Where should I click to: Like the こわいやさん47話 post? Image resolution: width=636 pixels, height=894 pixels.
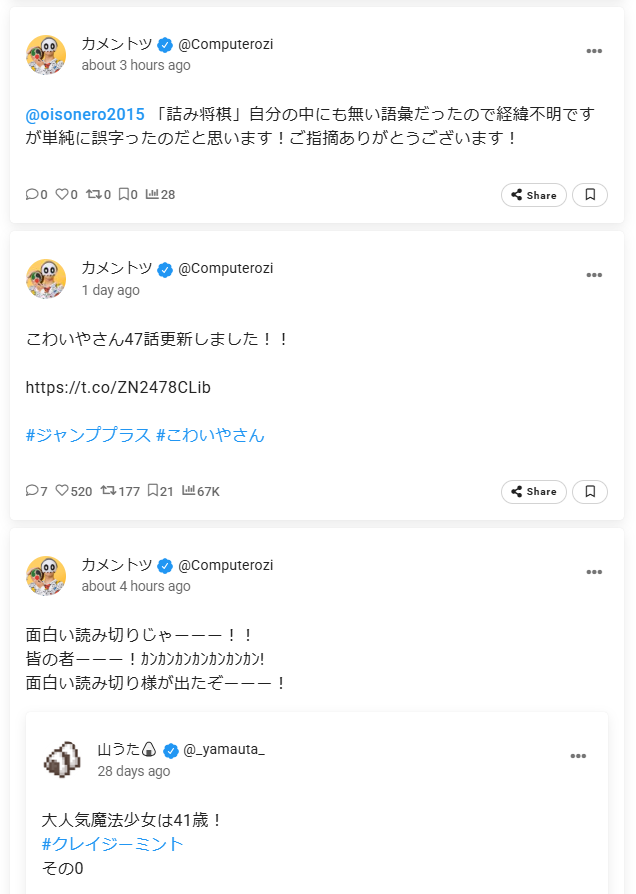[x=62, y=491]
